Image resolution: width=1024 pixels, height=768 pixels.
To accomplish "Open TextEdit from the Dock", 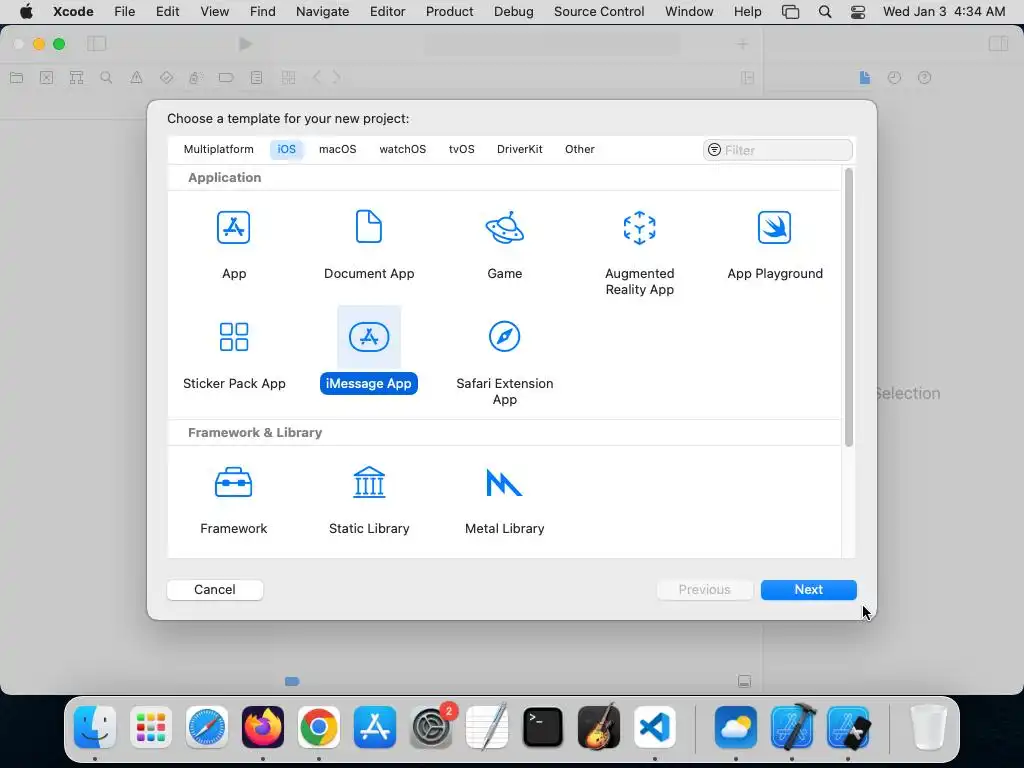I will (487, 727).
